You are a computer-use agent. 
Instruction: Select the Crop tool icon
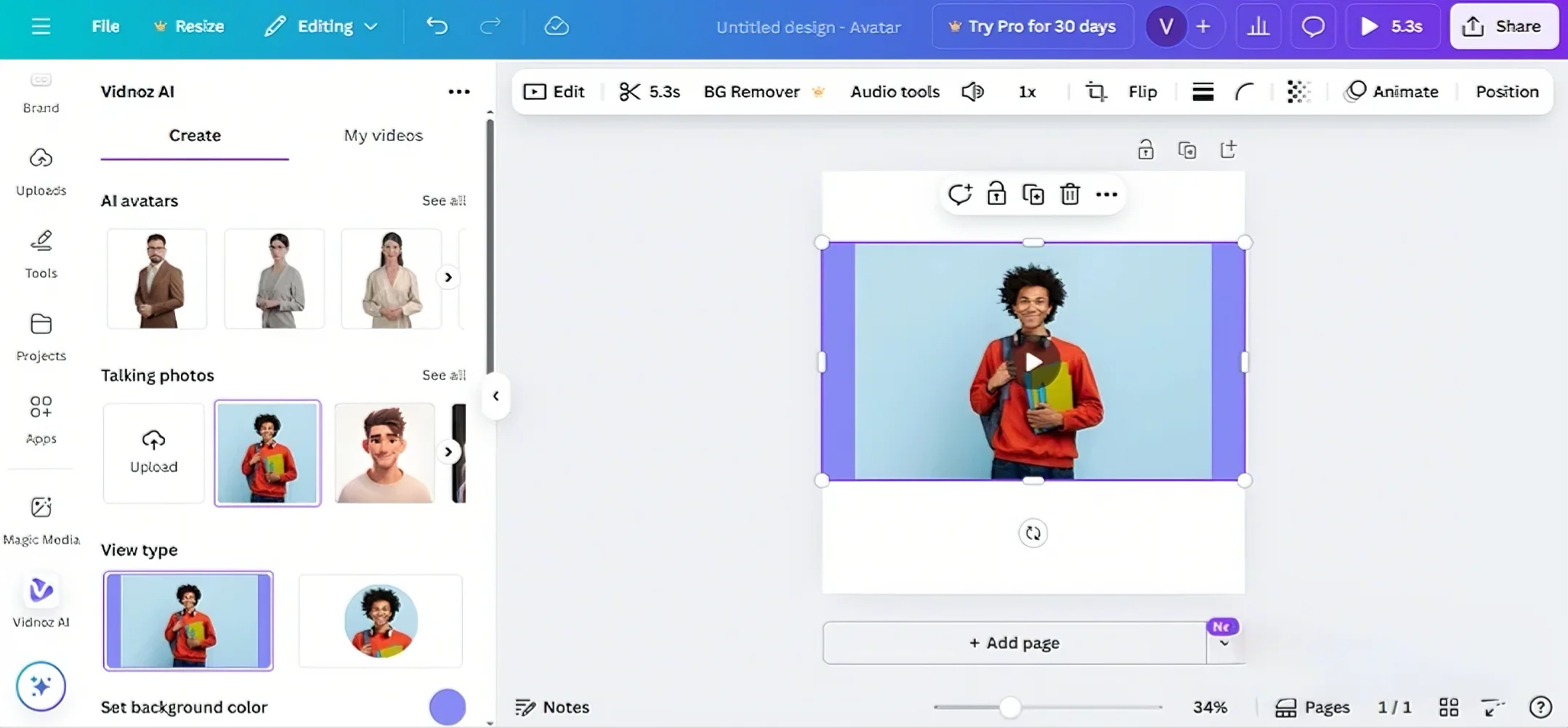(x=1096, y=92)
